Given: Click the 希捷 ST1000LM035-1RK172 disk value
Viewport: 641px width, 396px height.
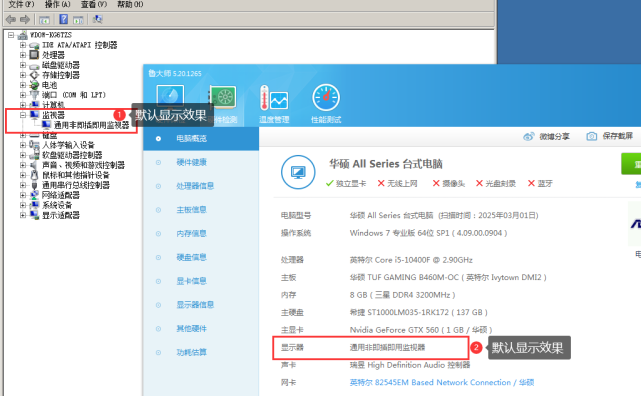Looking at the screenshot, I should (x=419, y=312).
